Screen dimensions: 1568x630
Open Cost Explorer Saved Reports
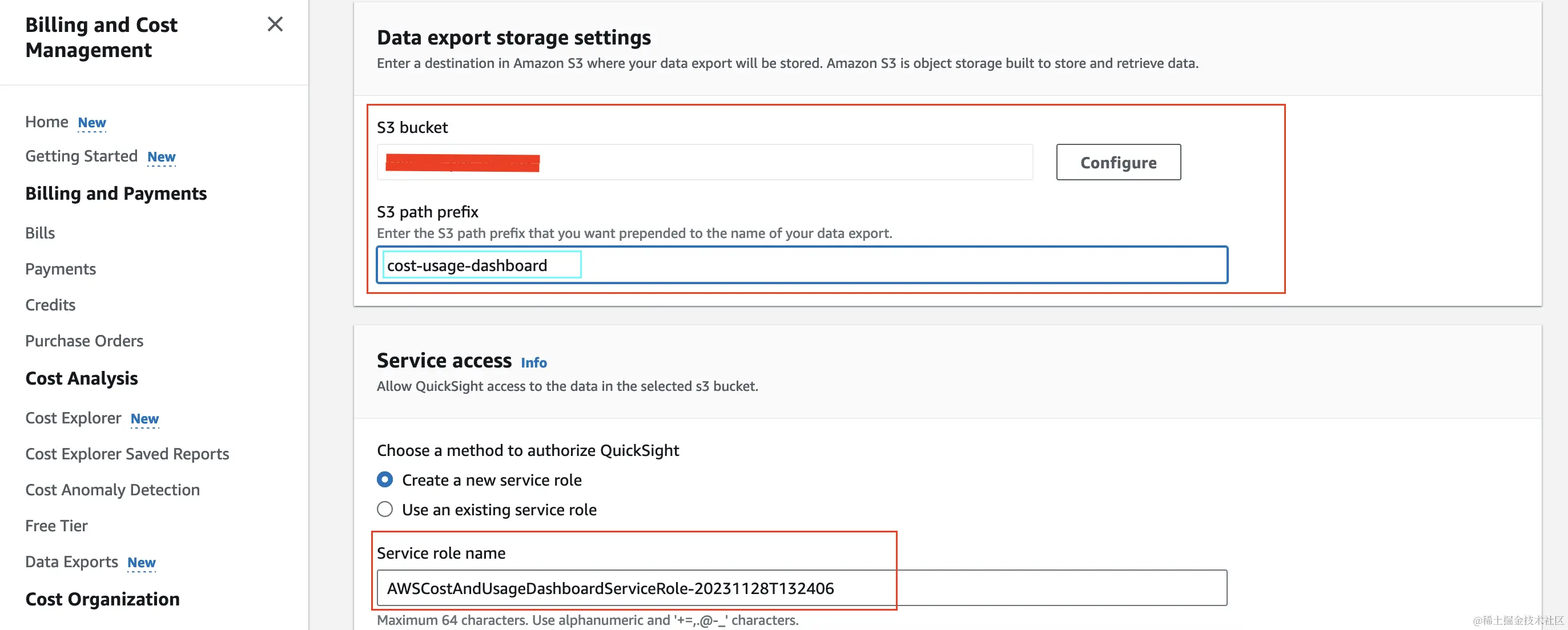coord(127,454)
